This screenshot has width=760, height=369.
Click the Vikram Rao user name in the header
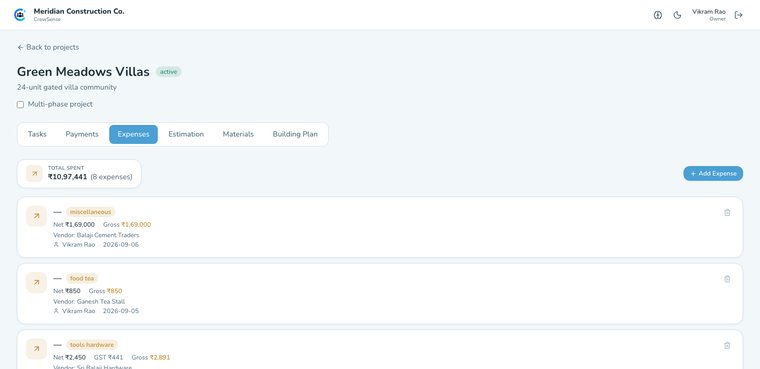pyautogui.click(x=709, y=12)
